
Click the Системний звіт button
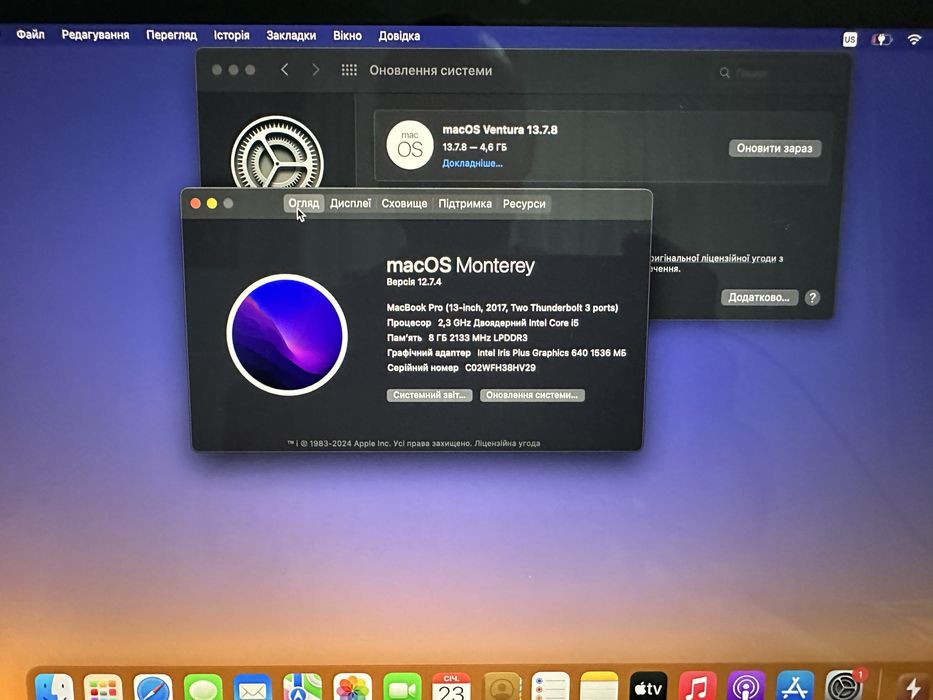tap(430, 395)
